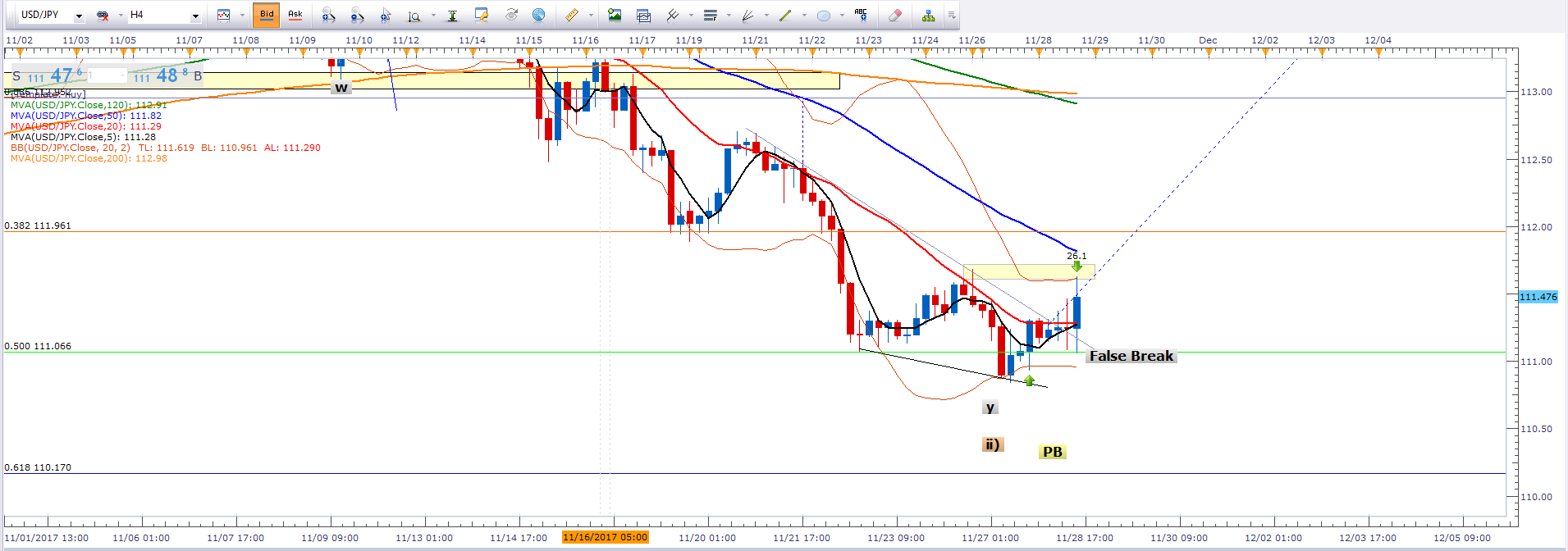Click the zoom in magnifier icon
Image resolution: width=1568 pixels, height=551 pixels.
pyautogui.click(x=328, y=15)
